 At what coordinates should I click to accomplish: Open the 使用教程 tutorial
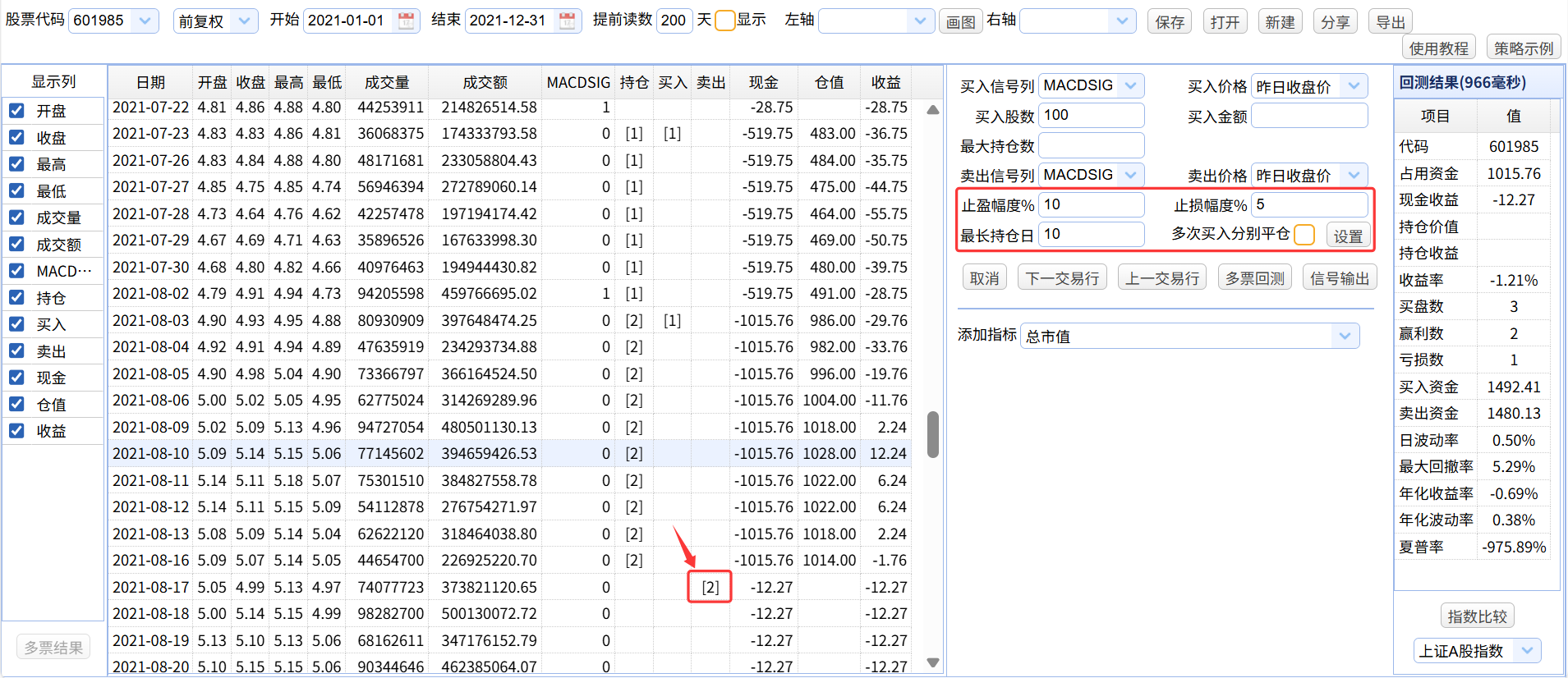pyautogui.click(x=1438, y=48)
